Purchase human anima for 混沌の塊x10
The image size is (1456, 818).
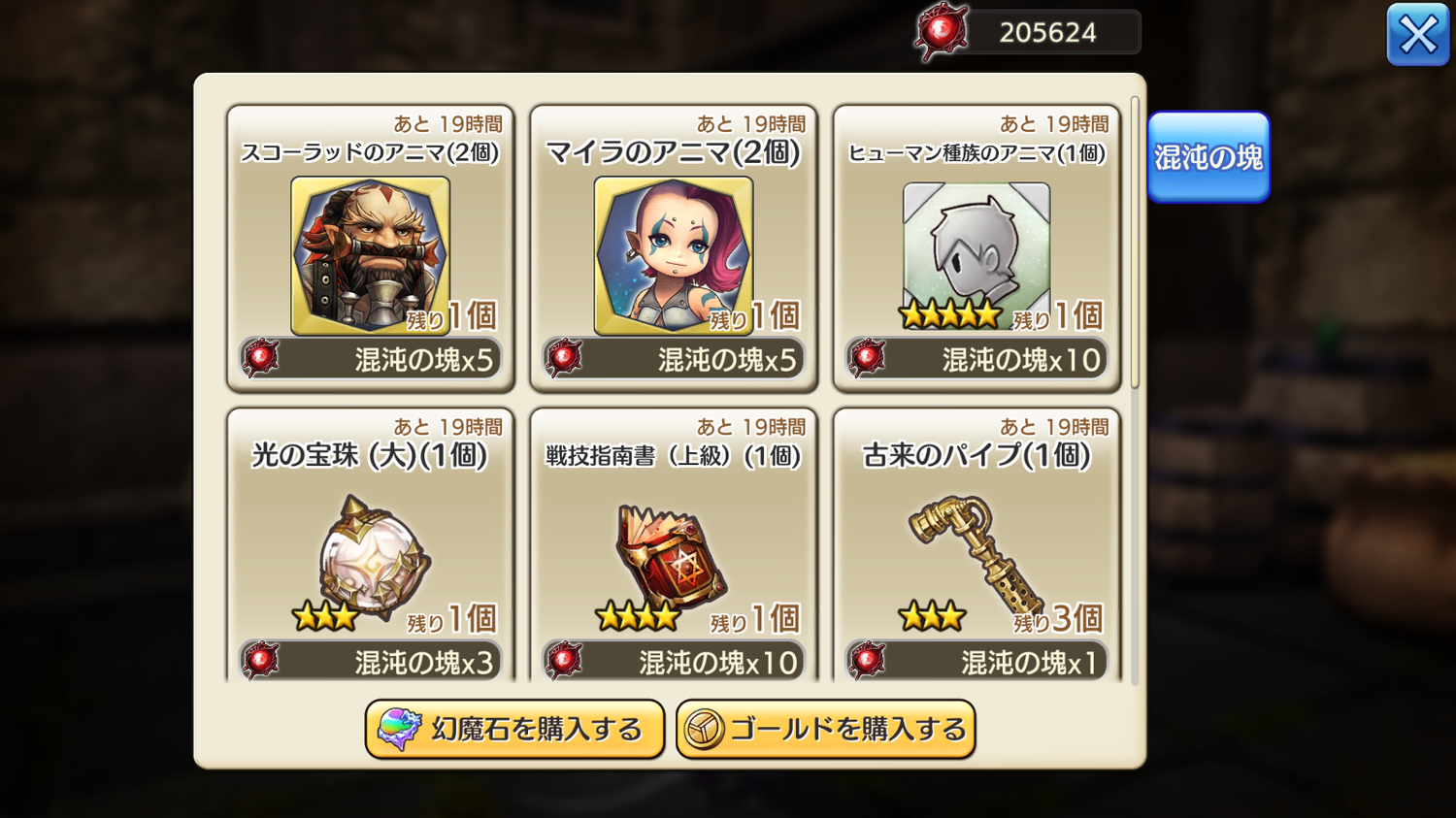pos(976,359)
